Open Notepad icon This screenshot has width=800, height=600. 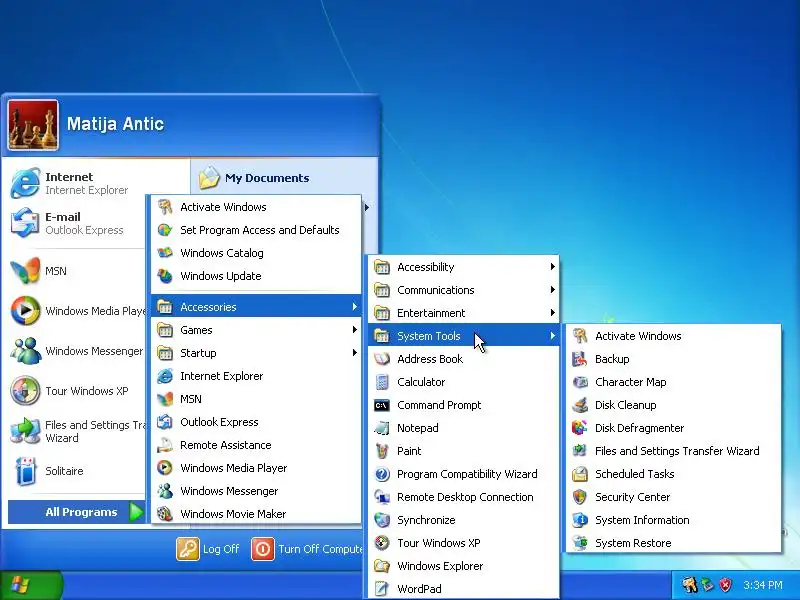coord(382,428)
